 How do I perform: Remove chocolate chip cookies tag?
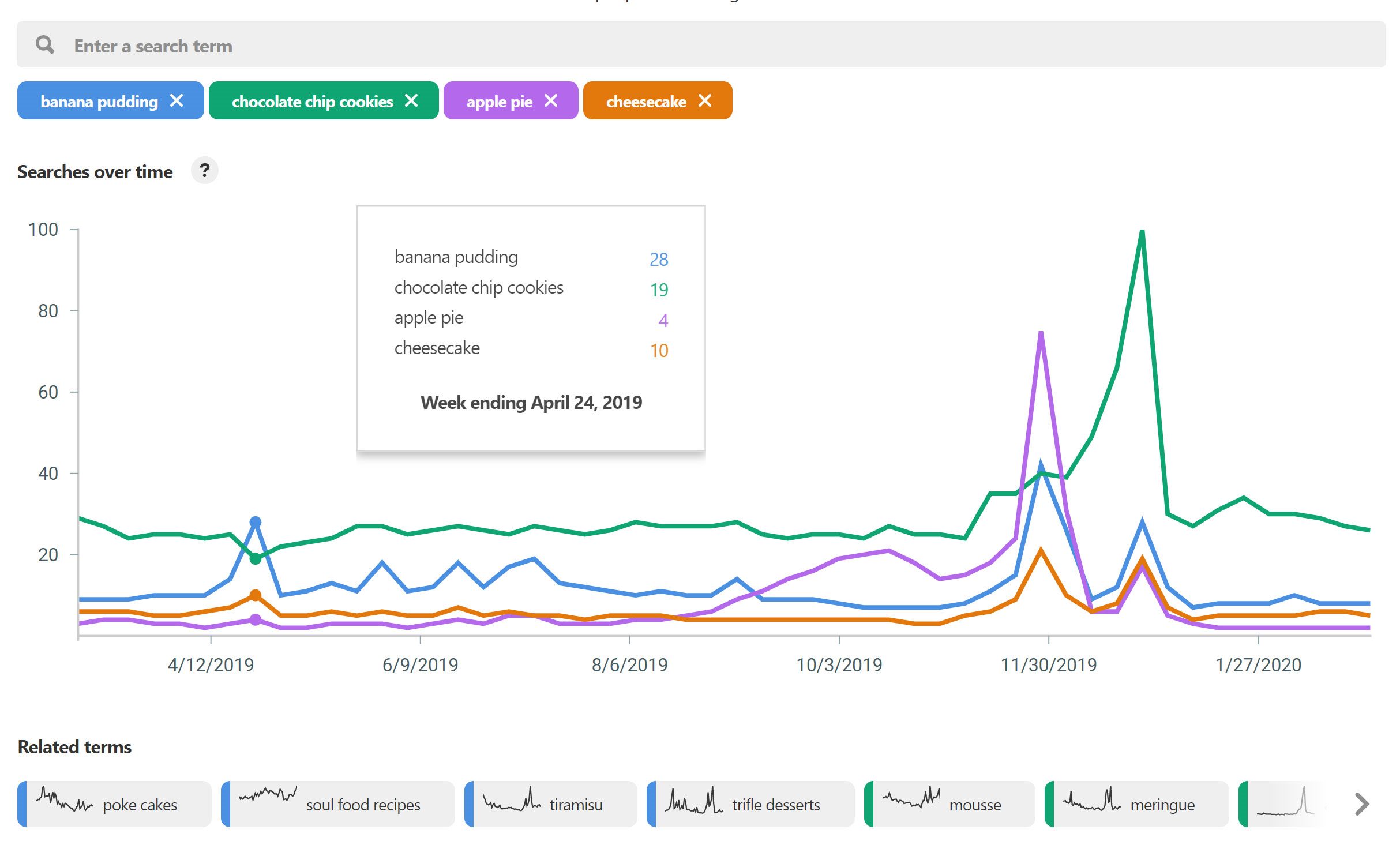(411, 101)
